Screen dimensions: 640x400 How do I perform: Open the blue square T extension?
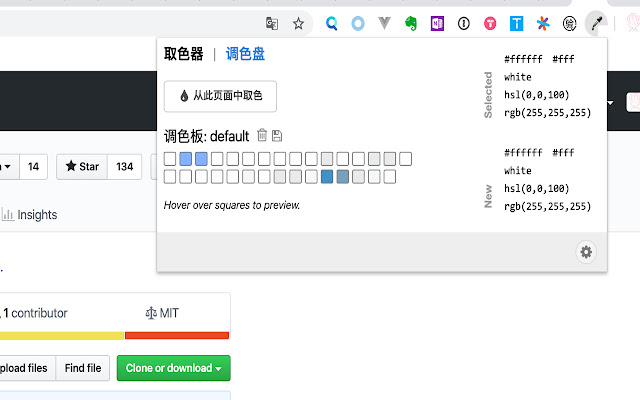[516, 23]
